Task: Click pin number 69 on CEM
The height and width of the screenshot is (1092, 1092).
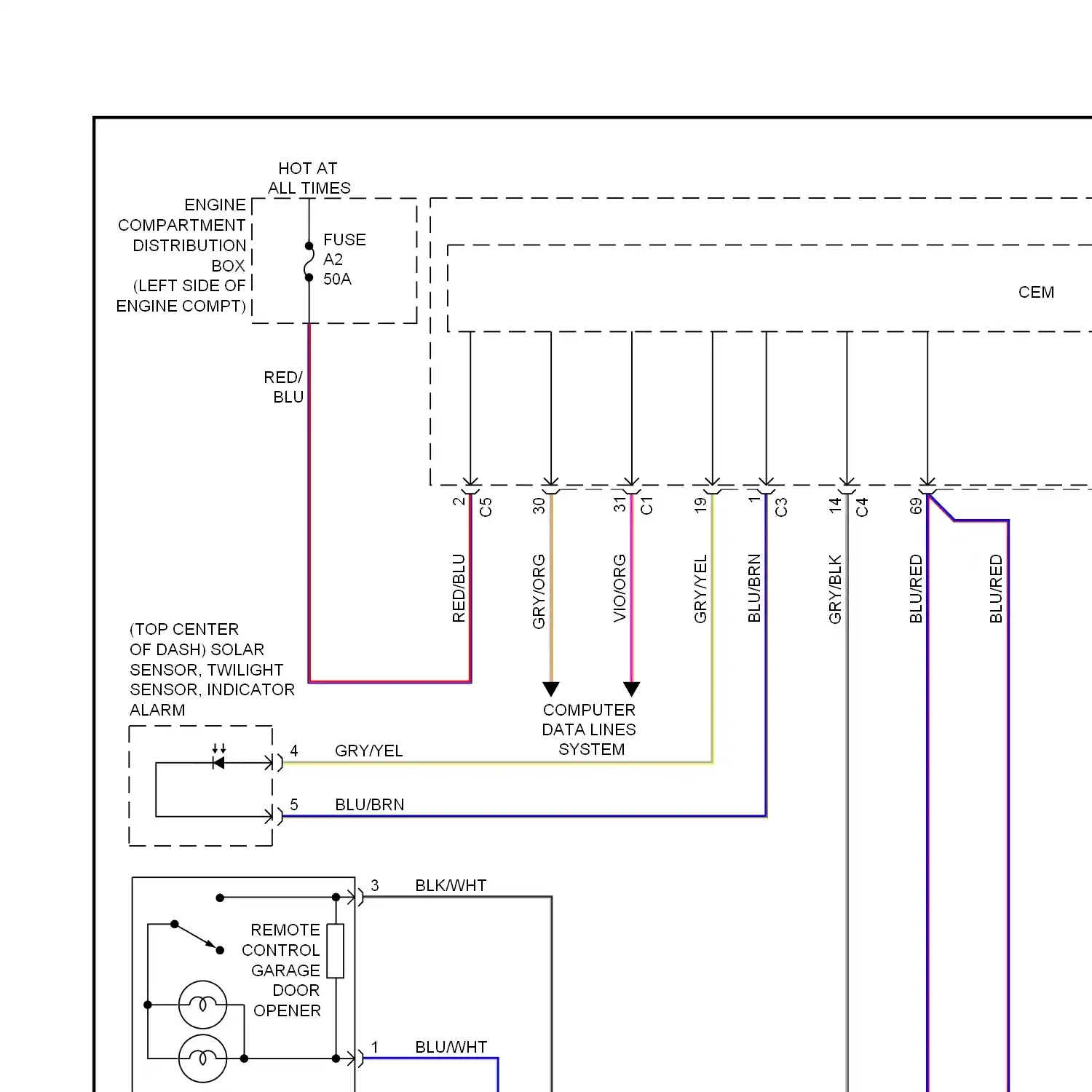Action: 916,506
